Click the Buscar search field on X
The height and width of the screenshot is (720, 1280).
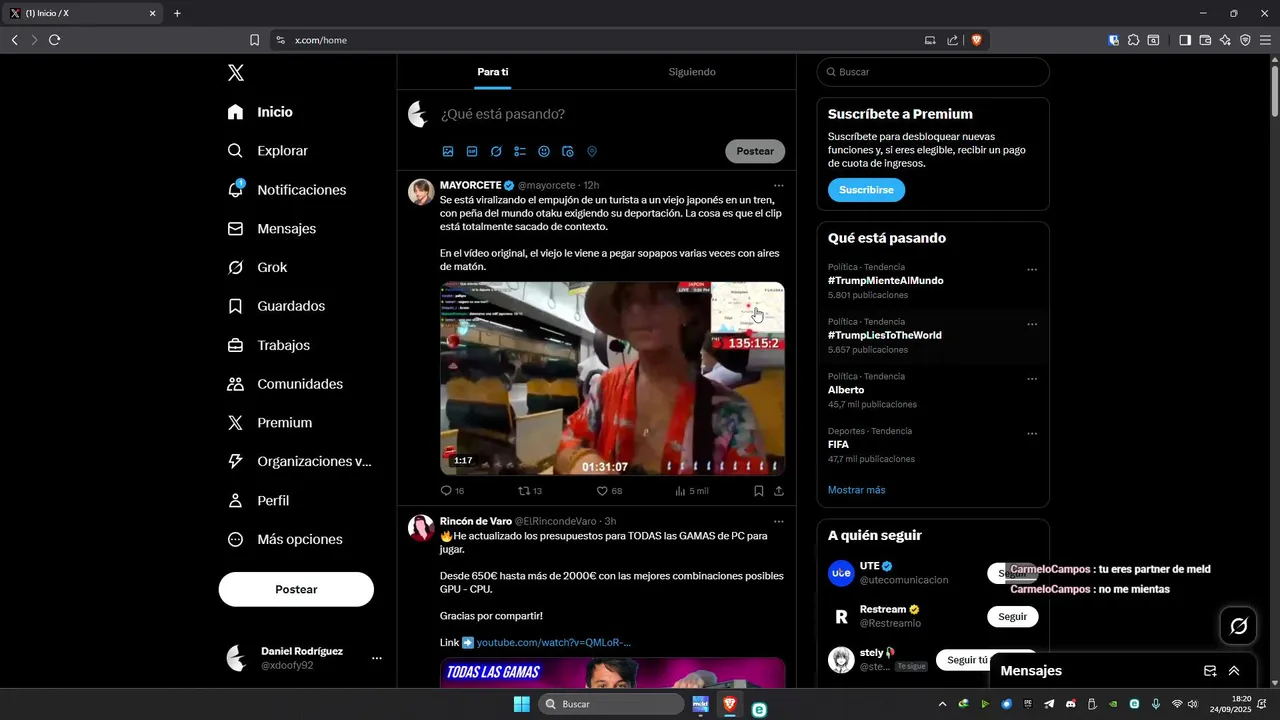(x=933, y=72)
